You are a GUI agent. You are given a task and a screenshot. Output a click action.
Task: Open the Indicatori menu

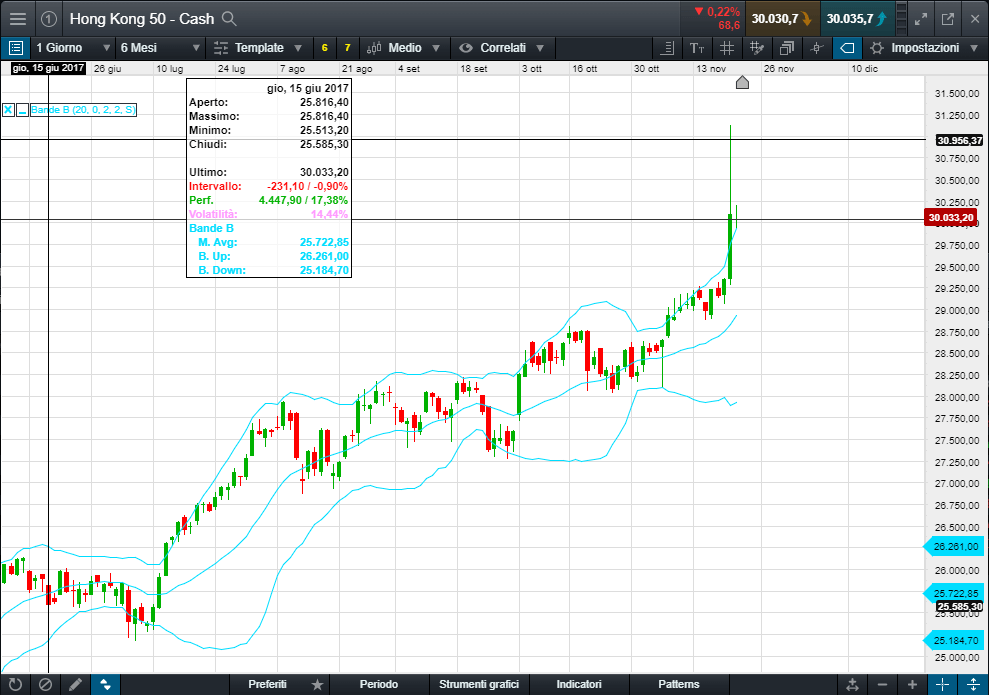(x=579, y=685)
